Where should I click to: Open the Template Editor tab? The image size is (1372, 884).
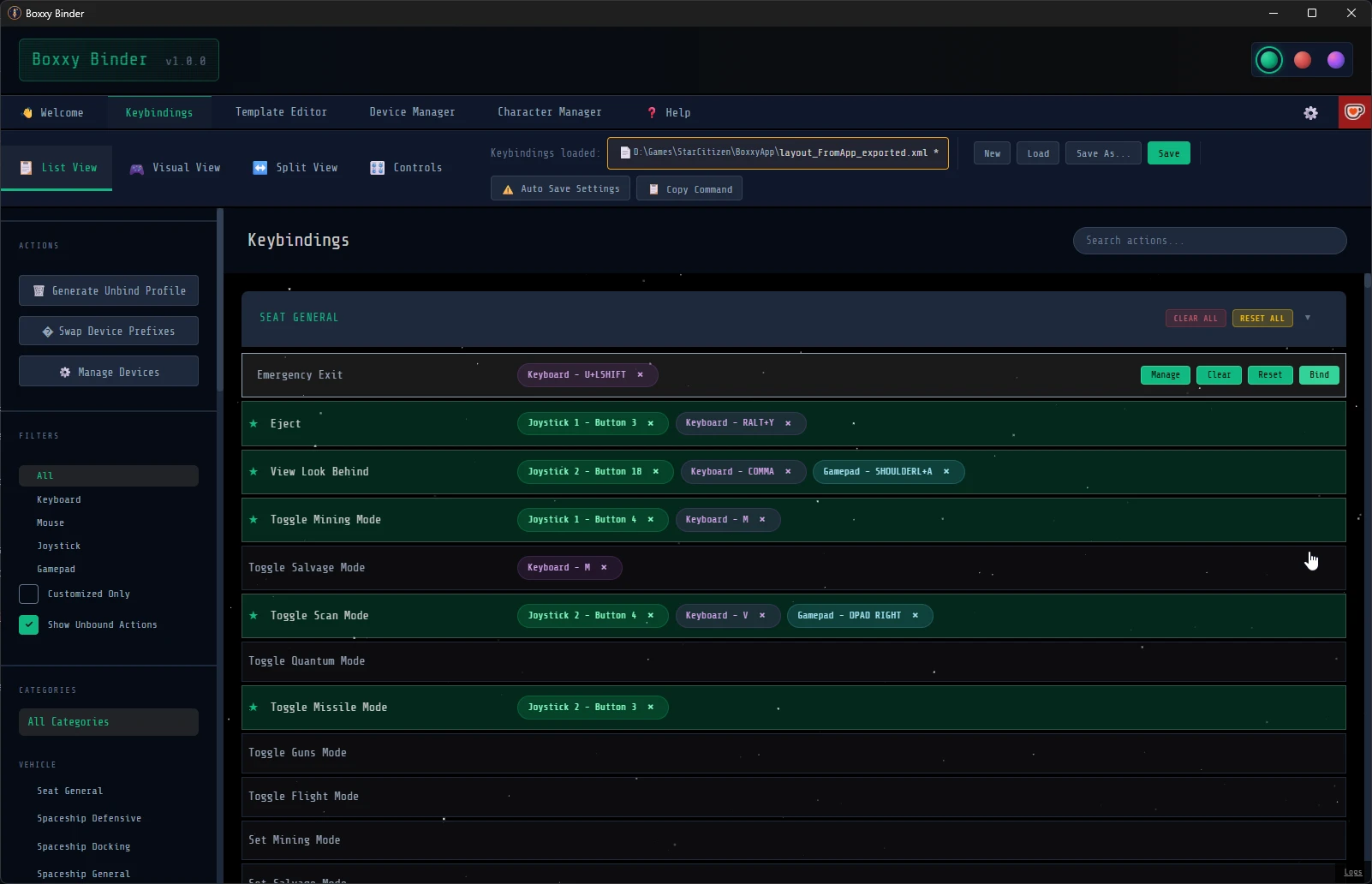coord(281,112)
